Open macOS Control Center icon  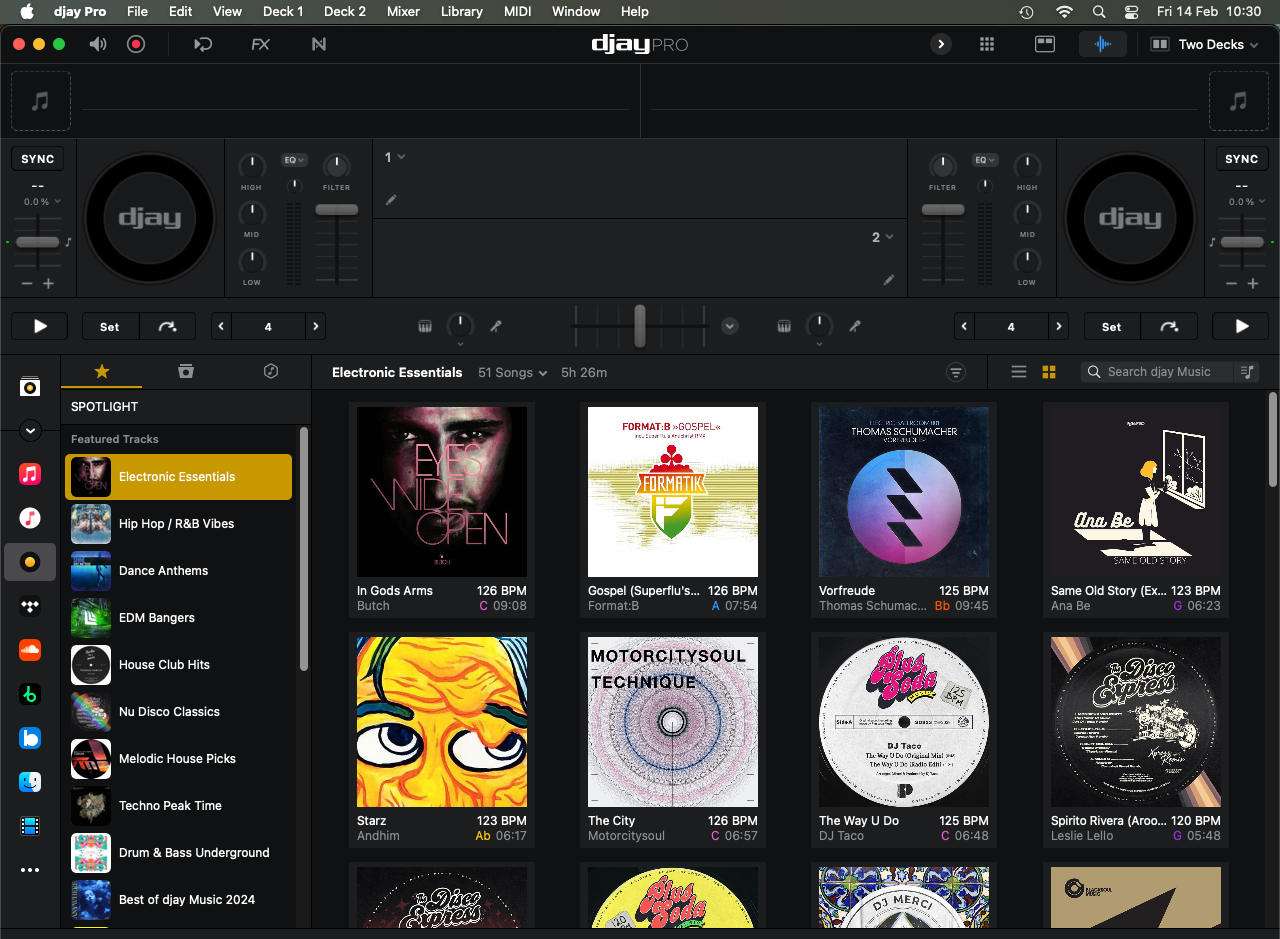pos(1132,12)
